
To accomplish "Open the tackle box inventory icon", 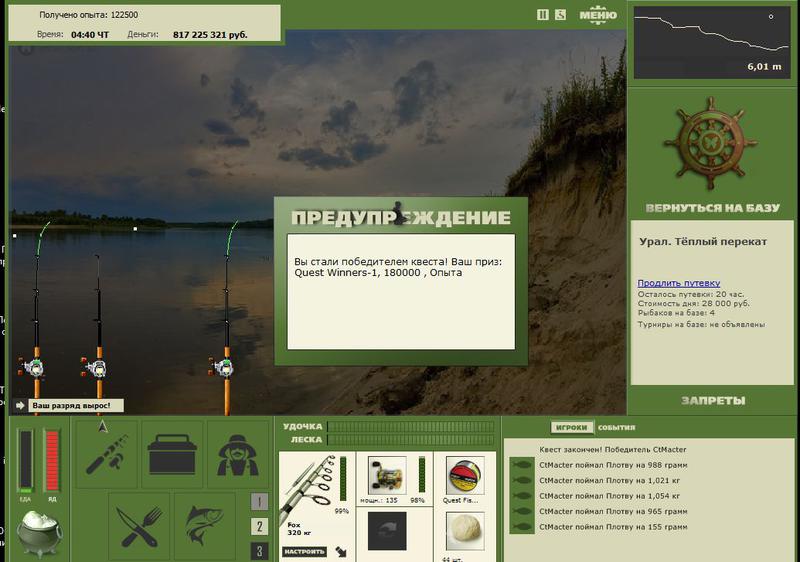I will 171,453.
